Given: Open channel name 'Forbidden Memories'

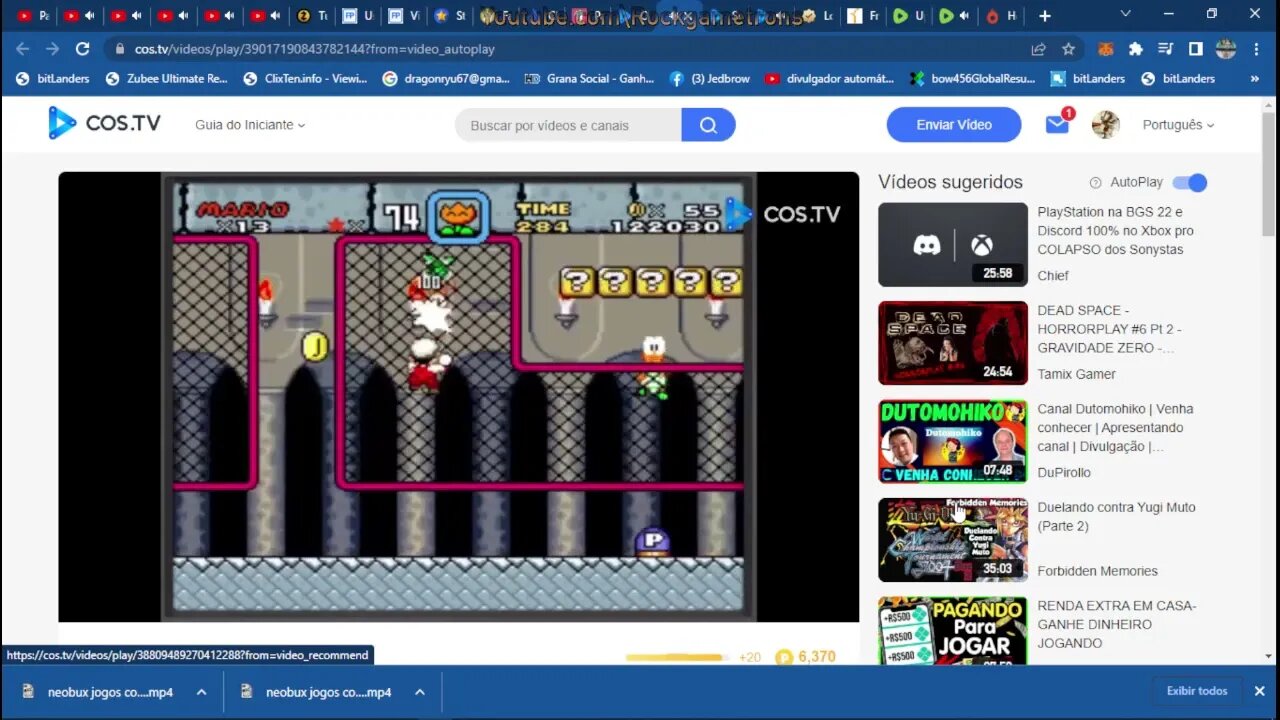Looking at the screenshot, I should click(x=1097, y=571).
